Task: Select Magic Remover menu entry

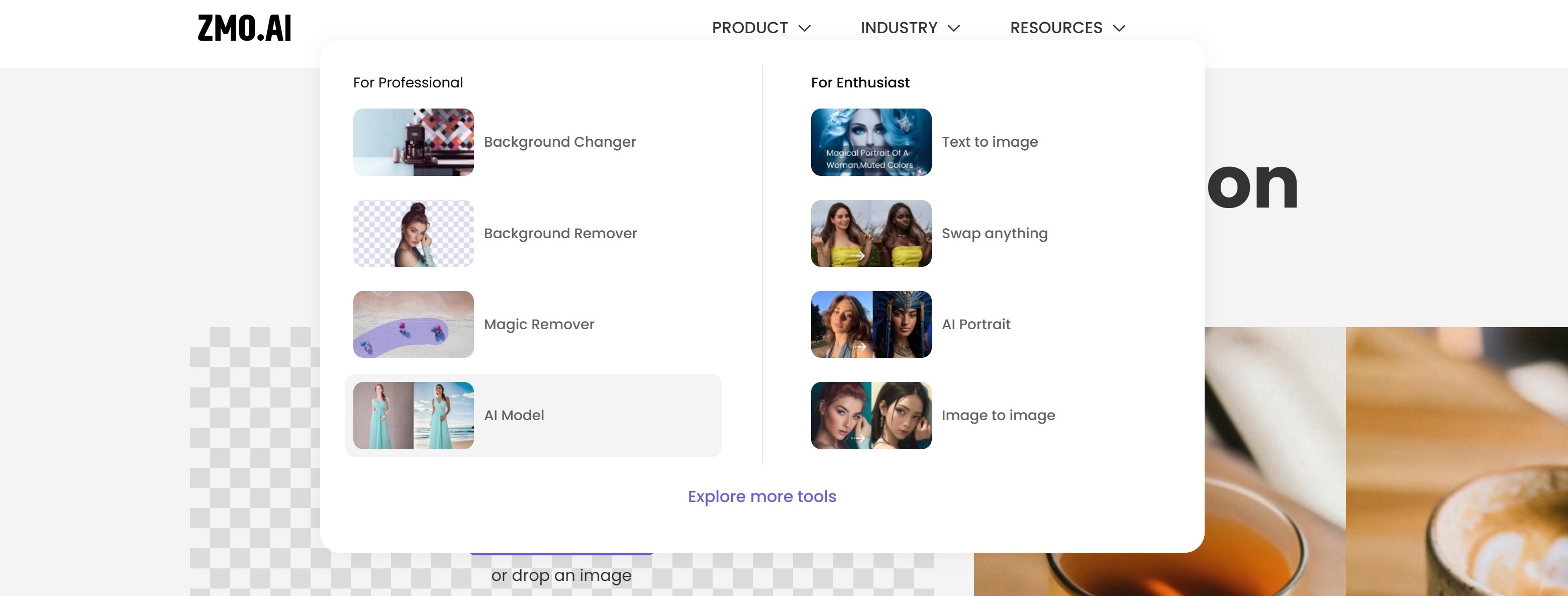Action: point(539,324)
